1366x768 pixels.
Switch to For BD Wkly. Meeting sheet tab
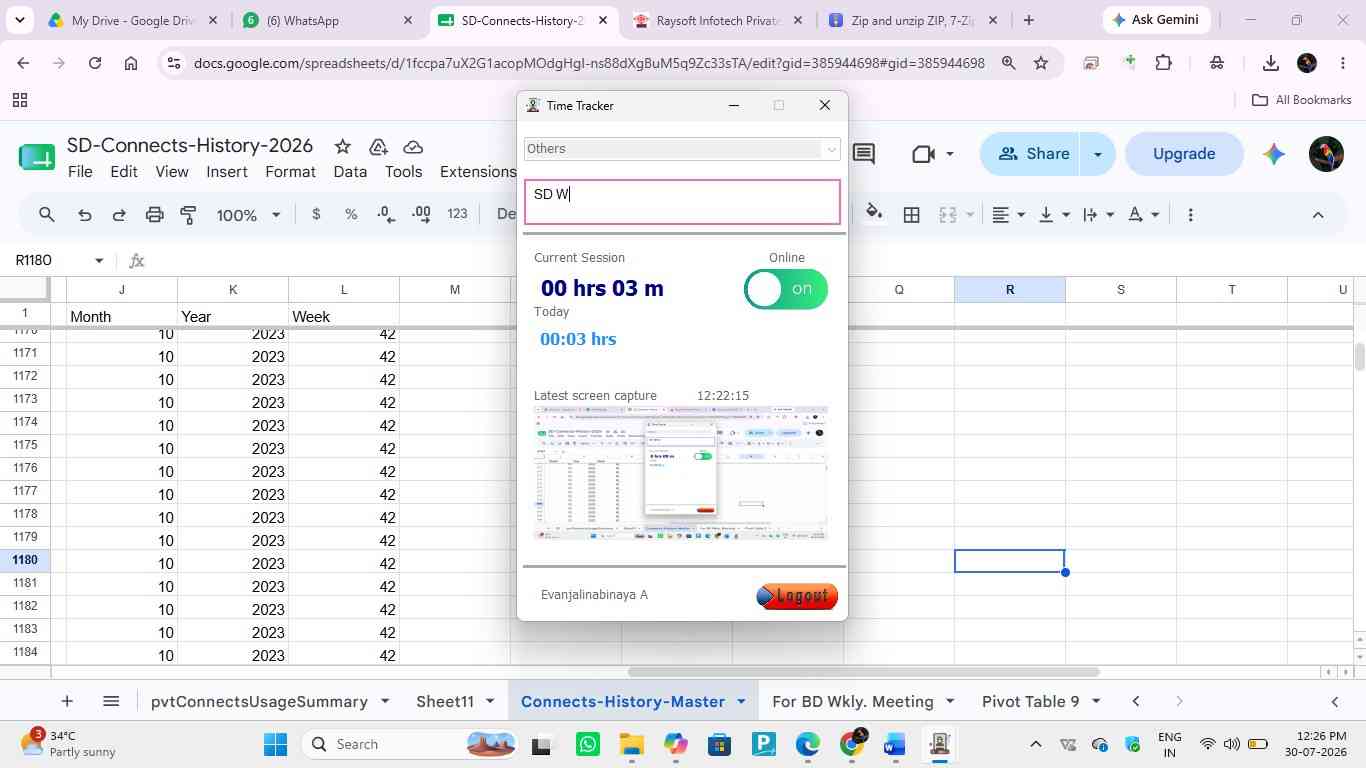tap(853, 701)
